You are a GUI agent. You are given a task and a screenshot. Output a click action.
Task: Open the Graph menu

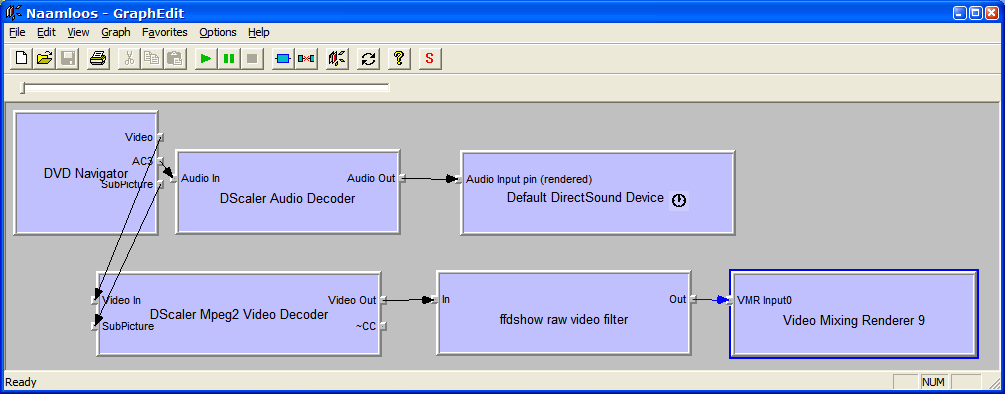[x=115, y=32]
